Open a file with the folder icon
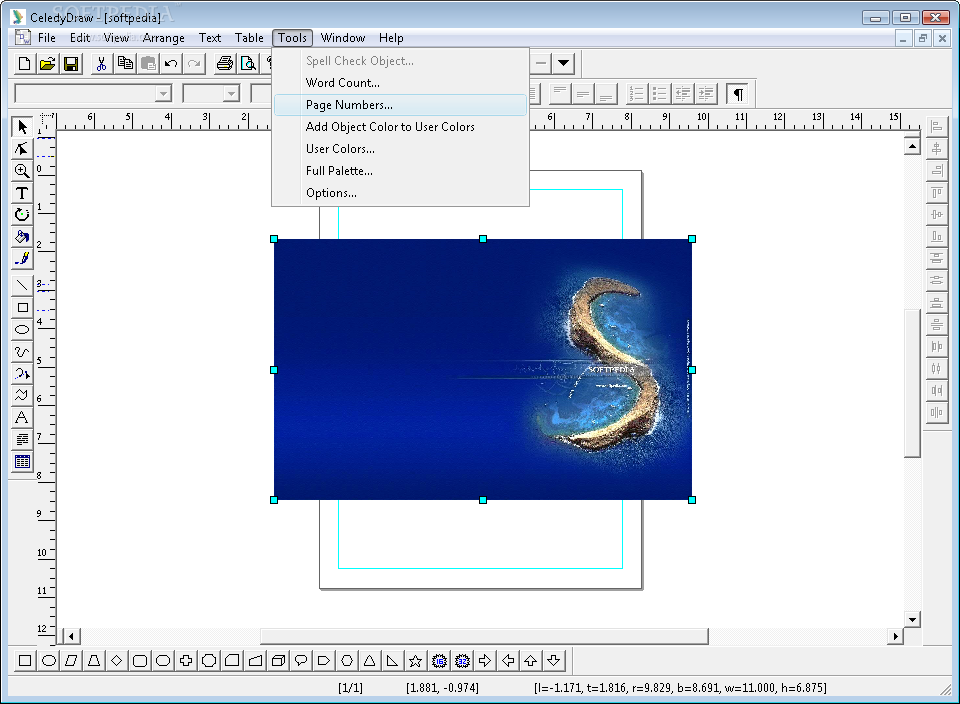 (x=48, y=64)
